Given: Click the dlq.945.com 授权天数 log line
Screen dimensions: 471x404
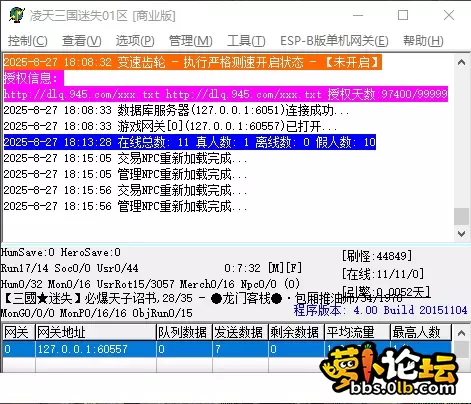Looking at the screenshot, I should pos(226,94).
